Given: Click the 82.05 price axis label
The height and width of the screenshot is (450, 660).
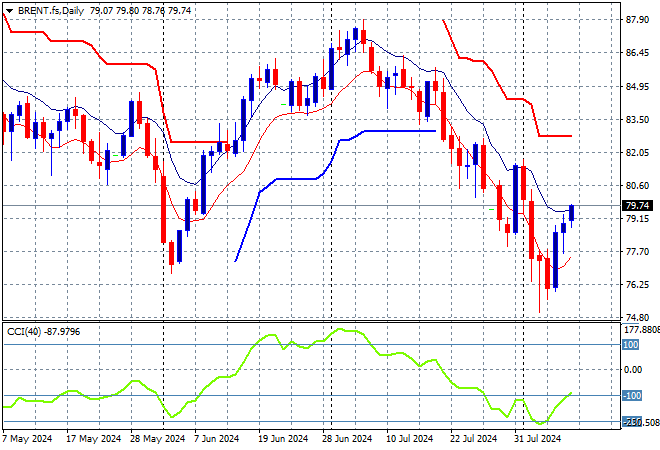Looking at the screenshot, I should coord(637,152).
